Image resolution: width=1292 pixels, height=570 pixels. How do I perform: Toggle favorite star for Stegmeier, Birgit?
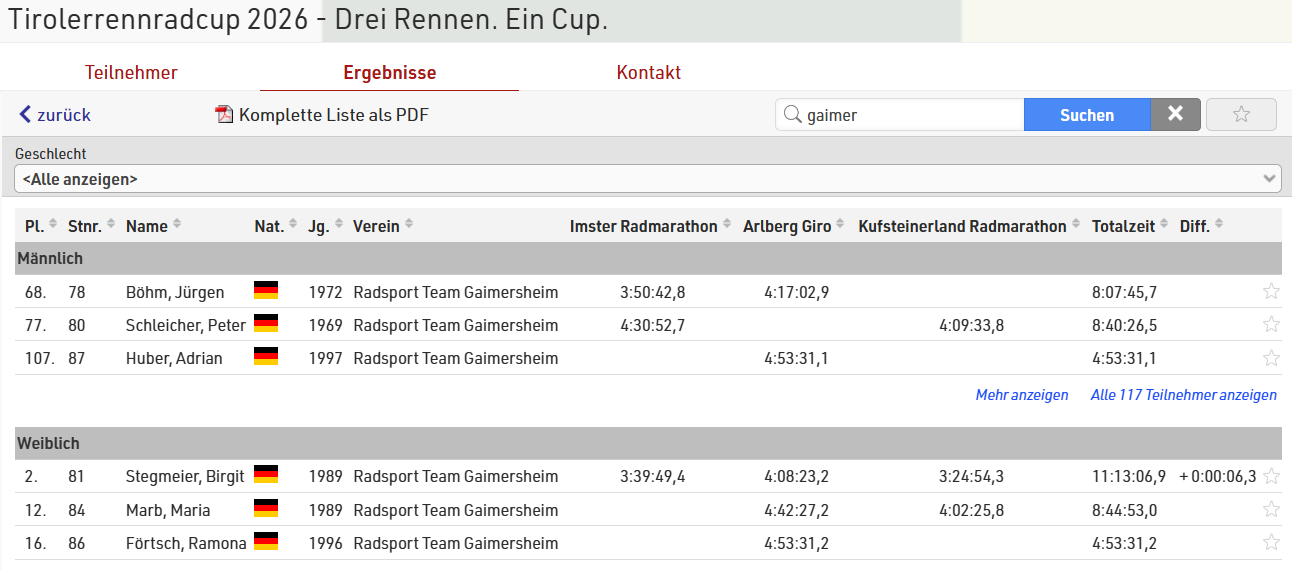tap(1271, 476)
